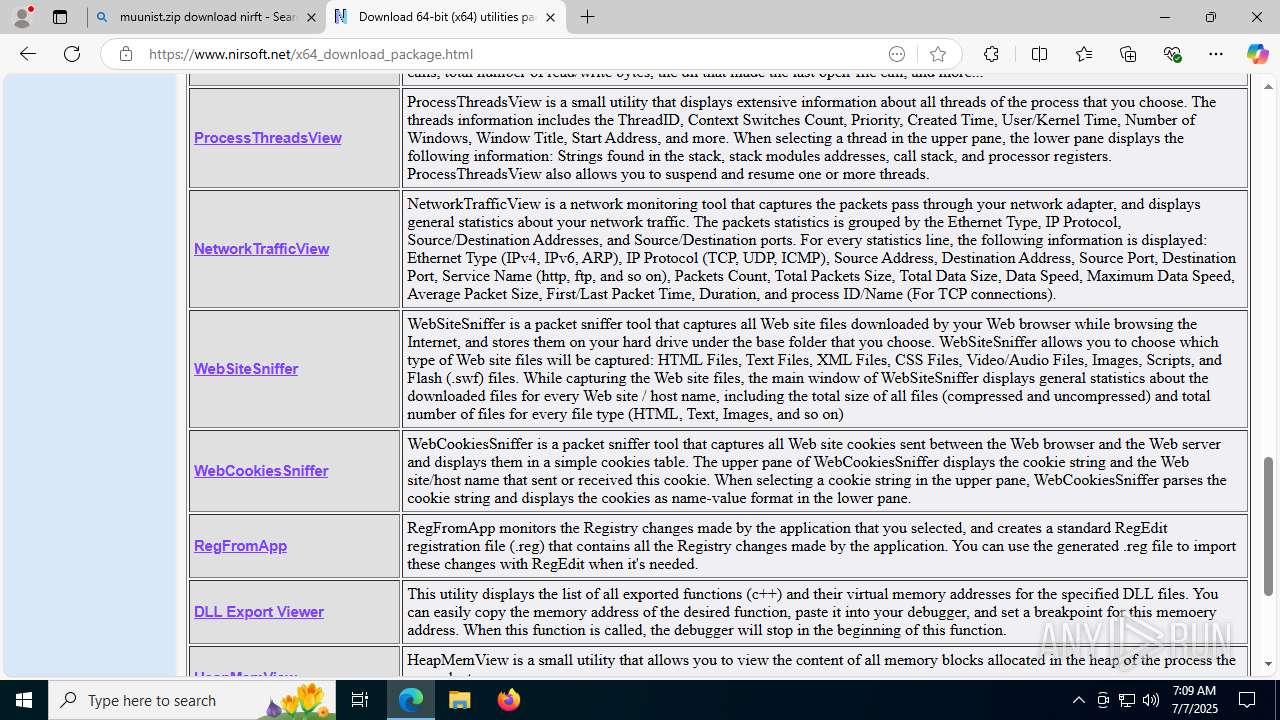Go back to the previous page
The image size is (1280, 720).
28,54
